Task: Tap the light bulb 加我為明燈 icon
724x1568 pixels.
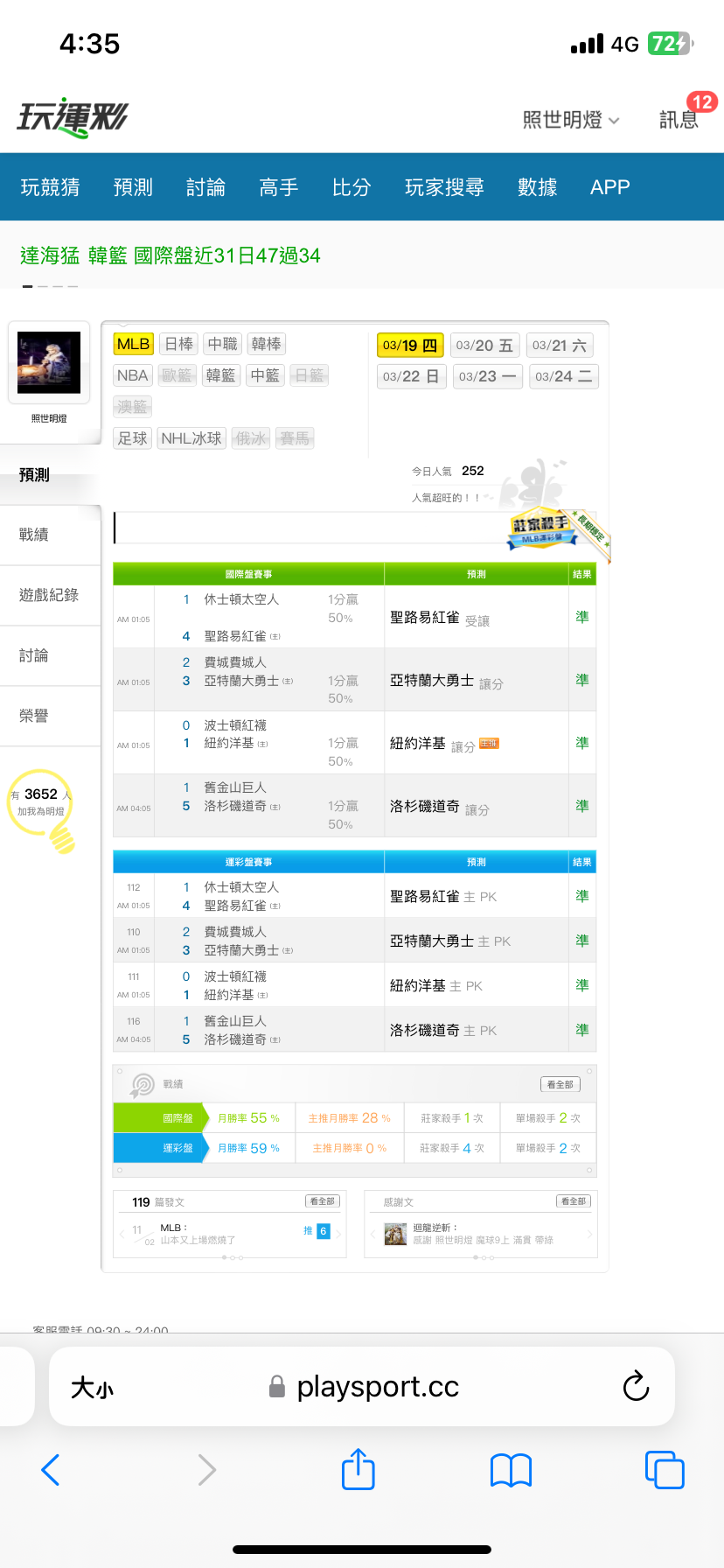Action: pyautogui.click(x=61, y=837)
